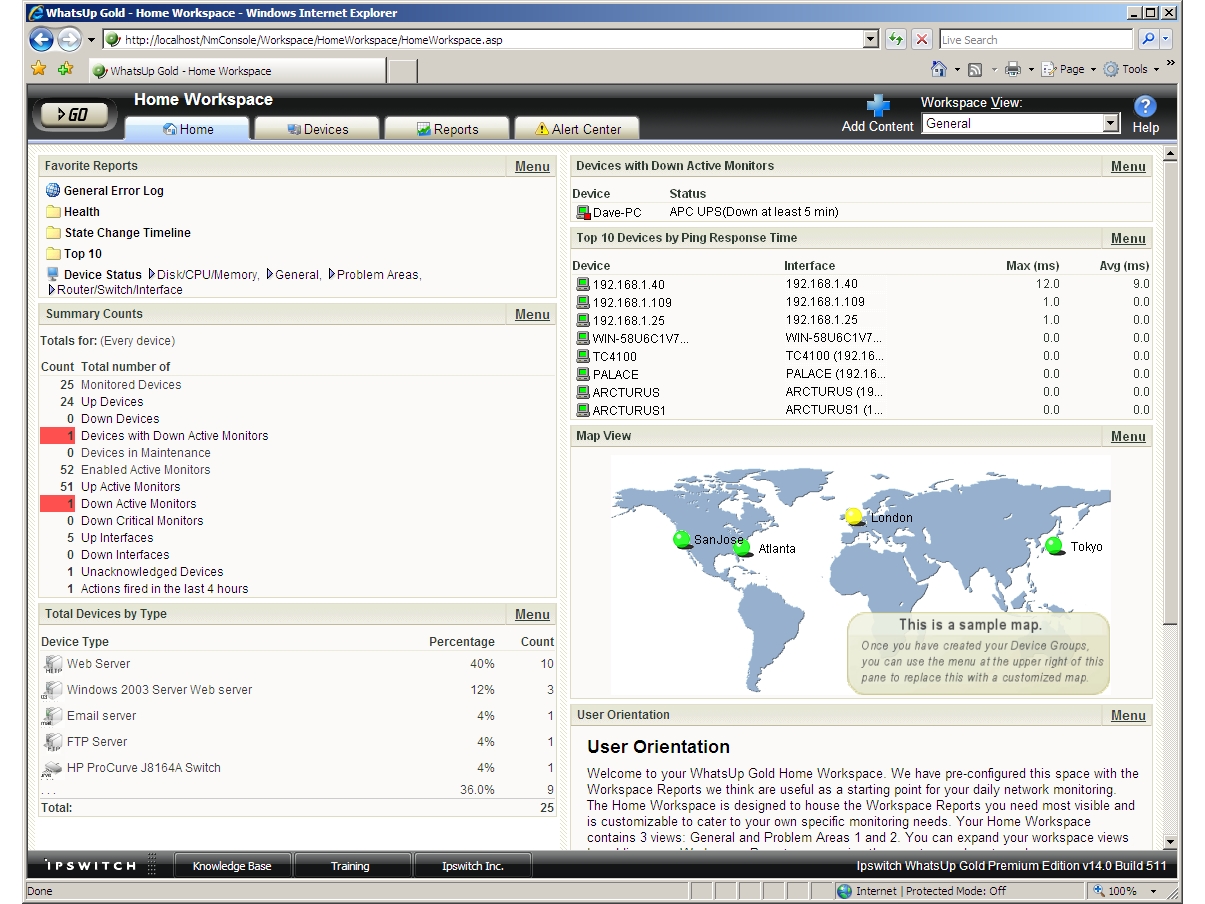Open the State Change Timeline folder icon
1205x904 pixels.
(x=53, y=233)
